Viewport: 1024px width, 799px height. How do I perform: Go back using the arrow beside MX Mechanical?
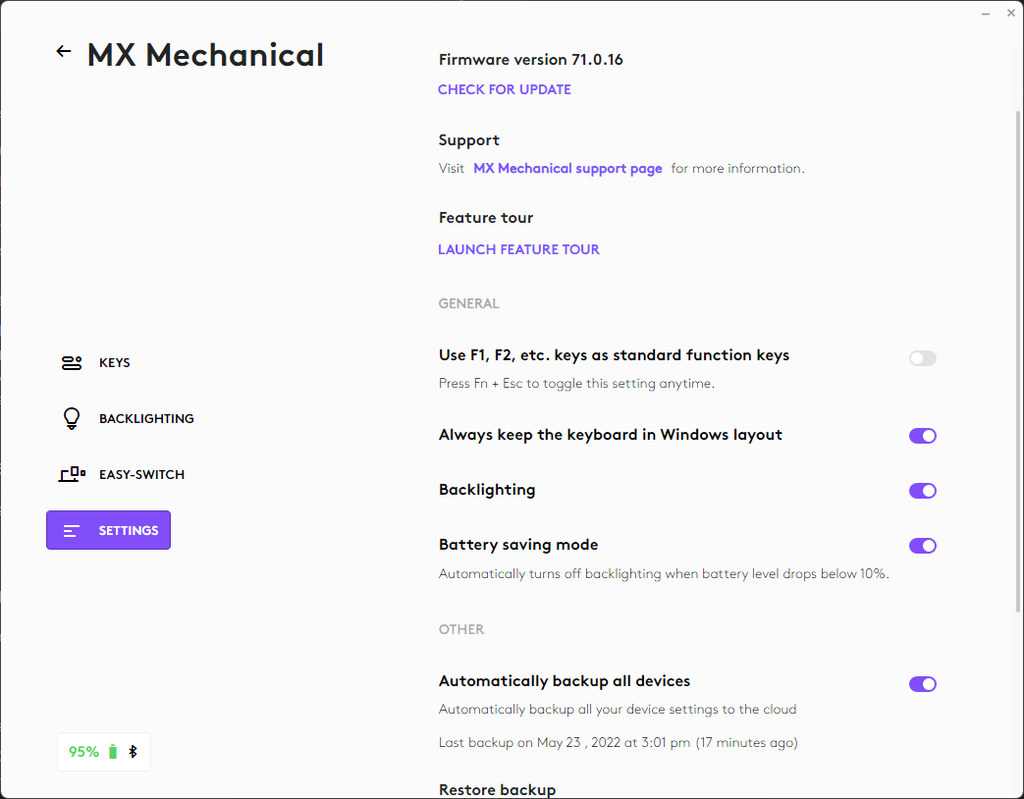(x=64, y=52)
